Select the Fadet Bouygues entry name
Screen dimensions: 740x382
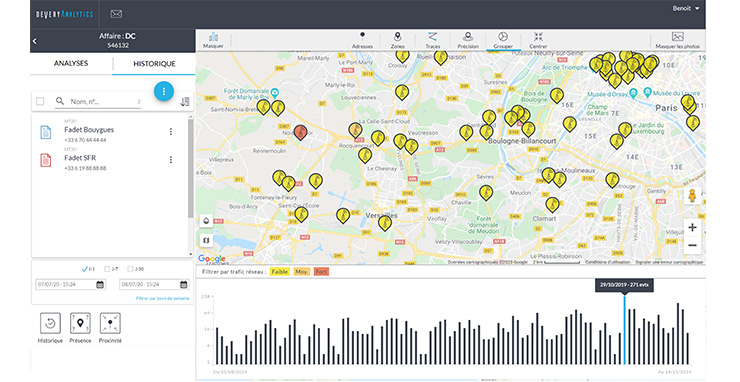tap(89, 130)
